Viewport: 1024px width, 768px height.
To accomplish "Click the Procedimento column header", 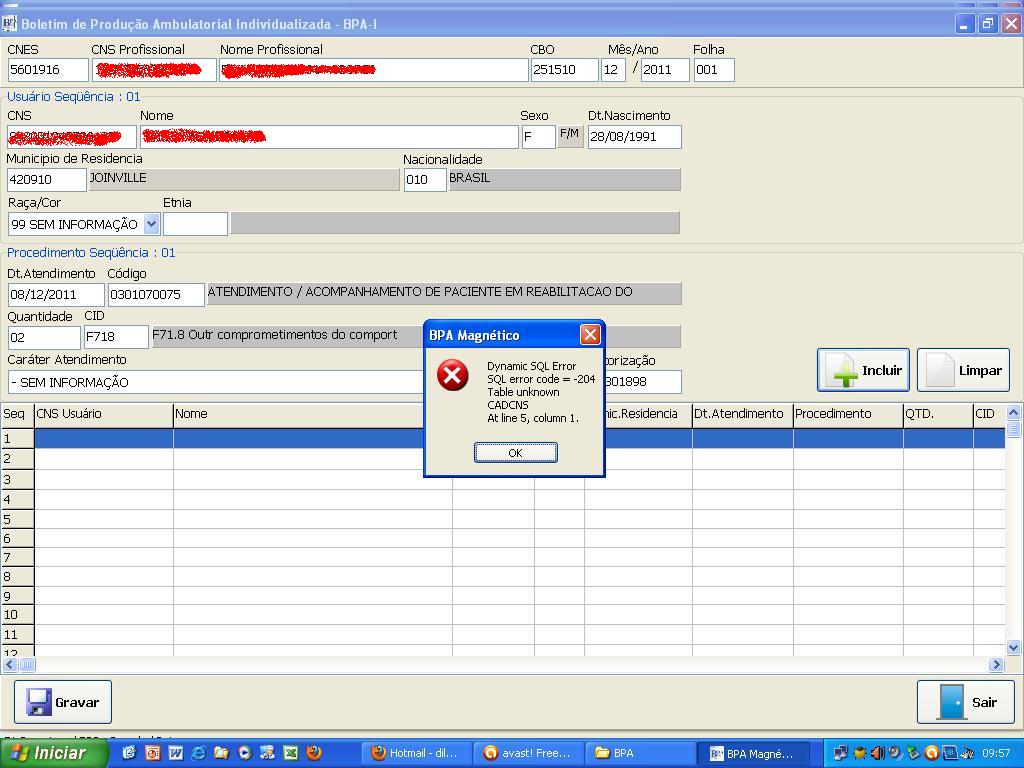I will click(848, 414).
